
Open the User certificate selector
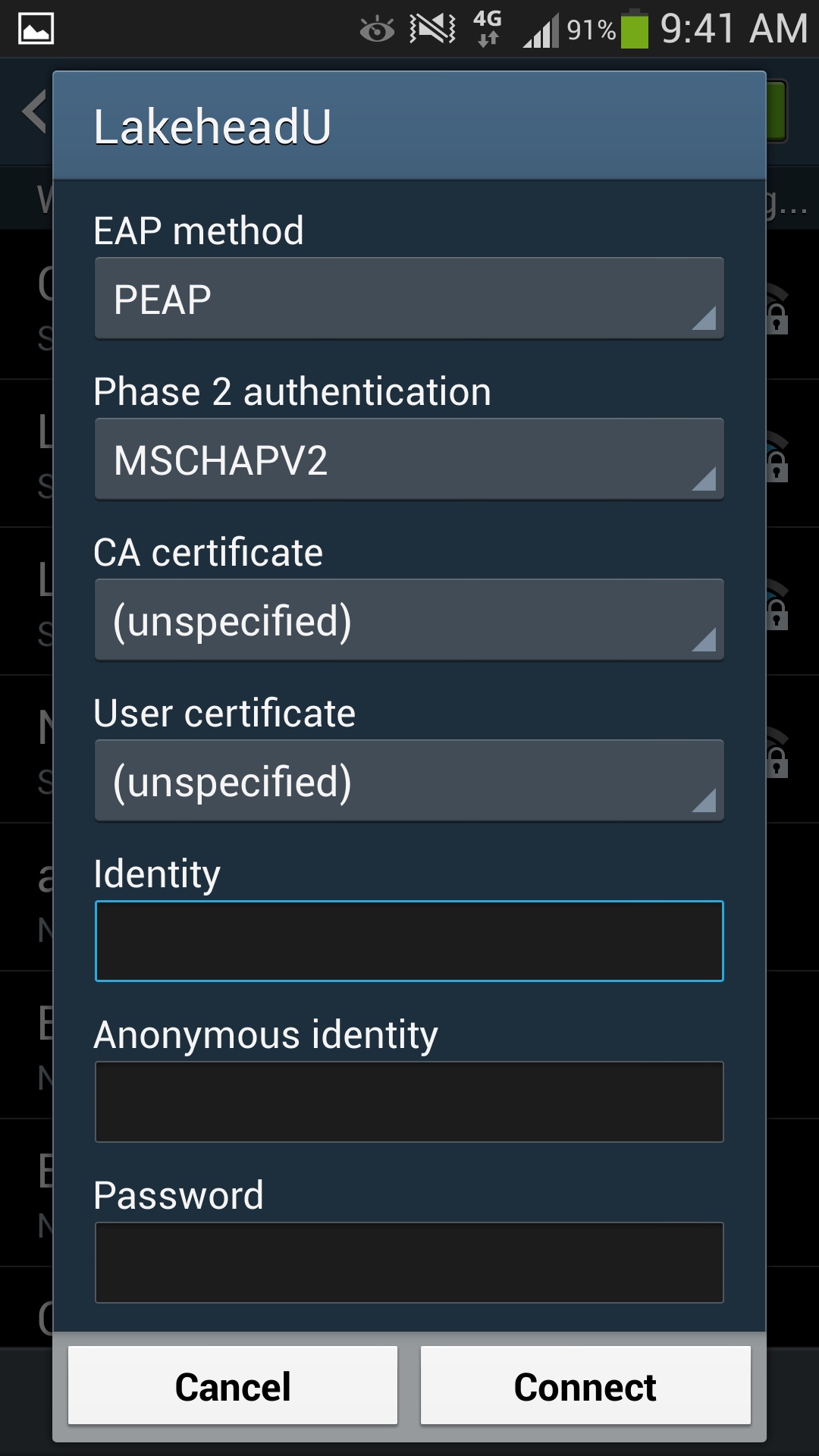pyautogui.click(x=409, y=780)
